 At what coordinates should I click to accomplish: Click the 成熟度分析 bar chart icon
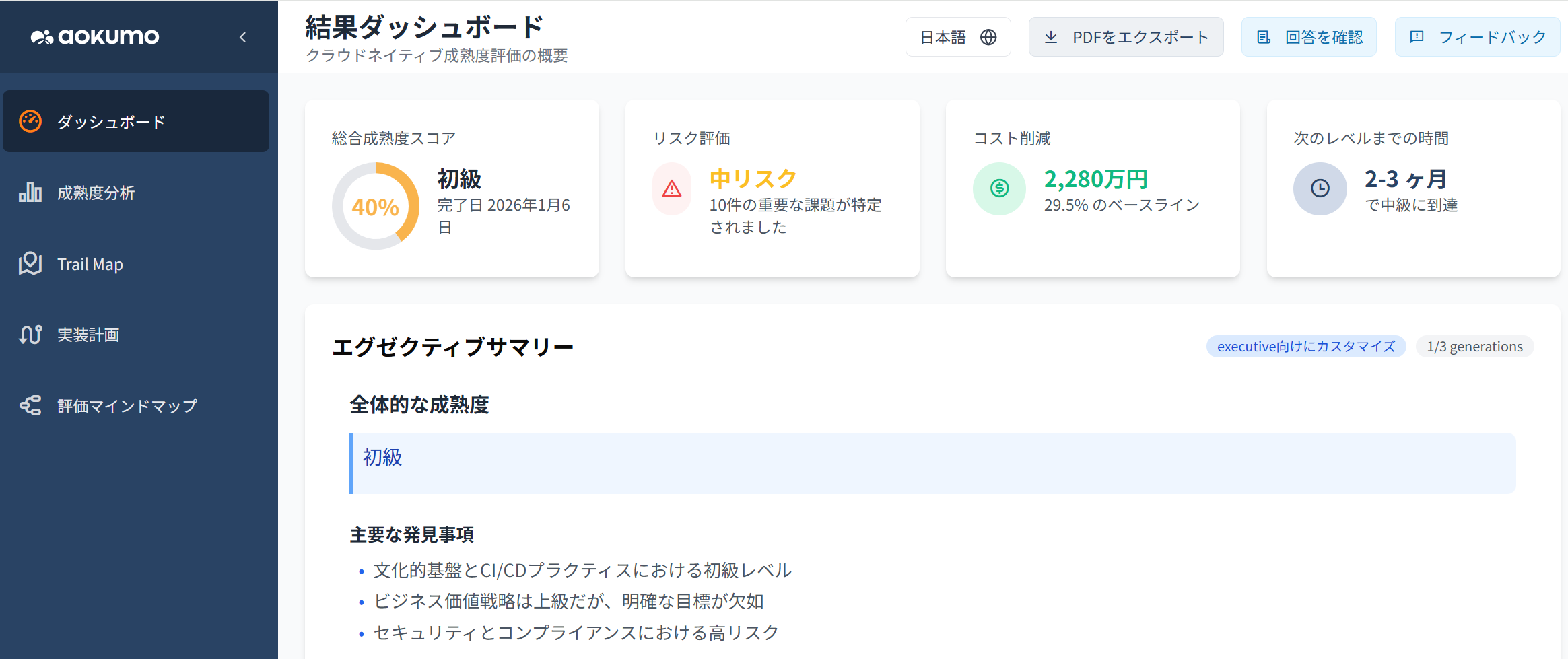(x=30, y=193)
